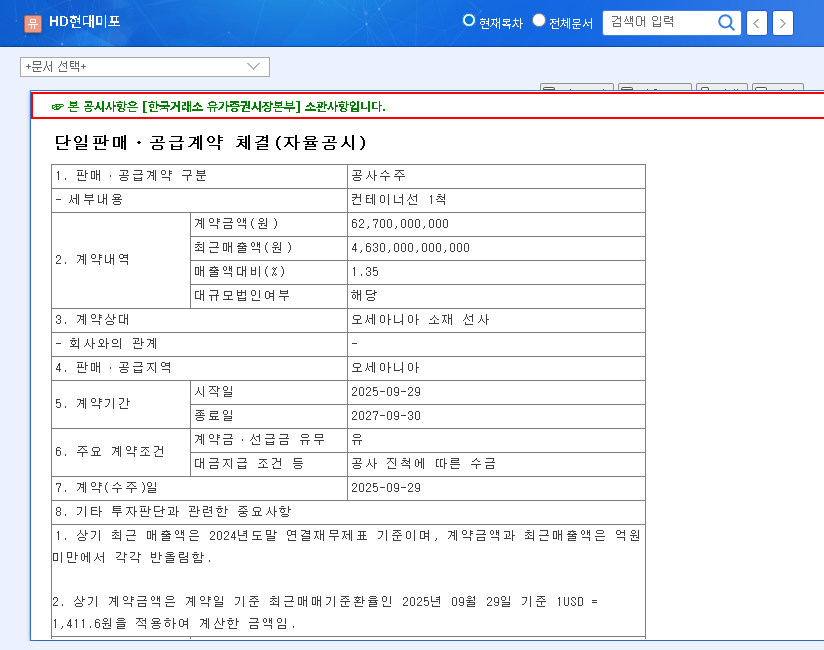Viewport: 824px width, 650px height.
Task: Click the previous-document arrow icon
Action: click(757, 22)
